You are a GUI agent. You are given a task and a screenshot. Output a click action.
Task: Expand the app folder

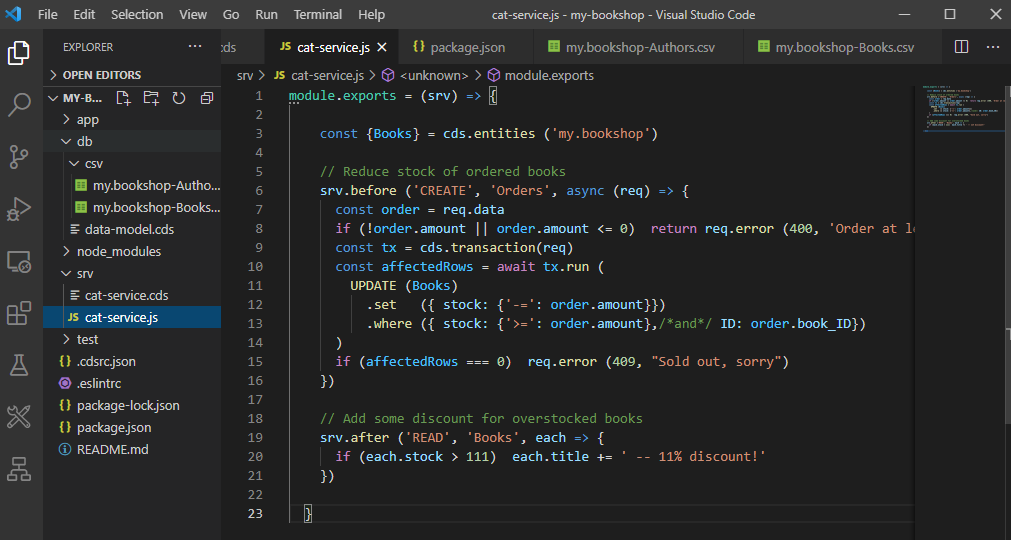point(88,120)
